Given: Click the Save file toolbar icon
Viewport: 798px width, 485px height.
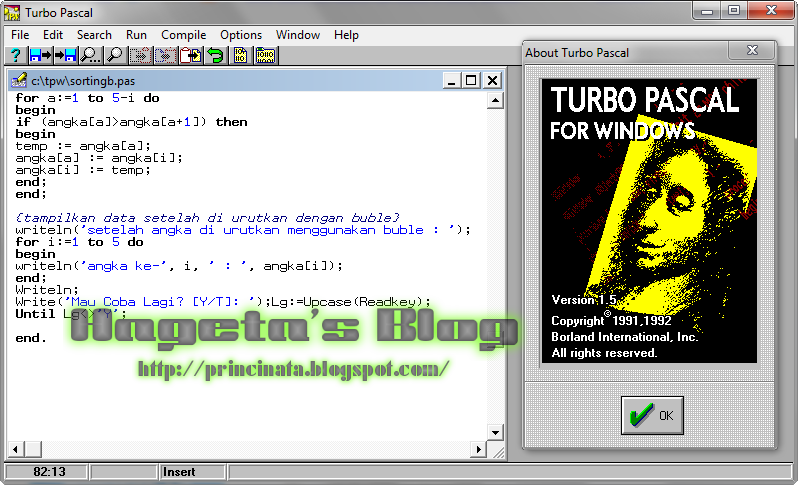Looking at the screenshot, I should click(x=66, y=55).
